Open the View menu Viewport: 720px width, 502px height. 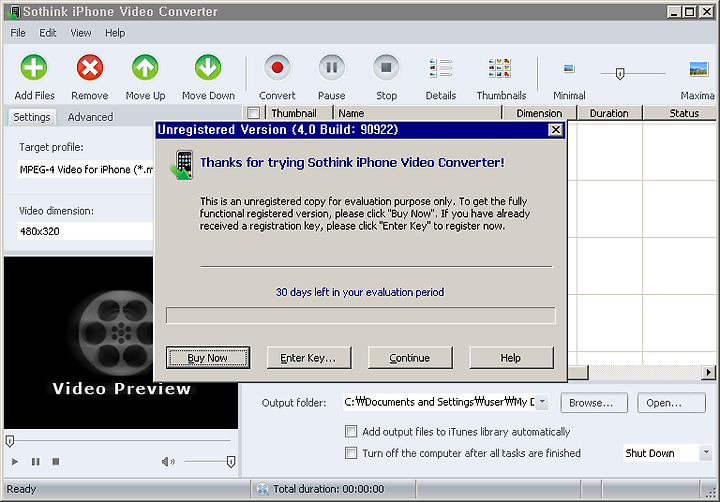coord(80,33)
